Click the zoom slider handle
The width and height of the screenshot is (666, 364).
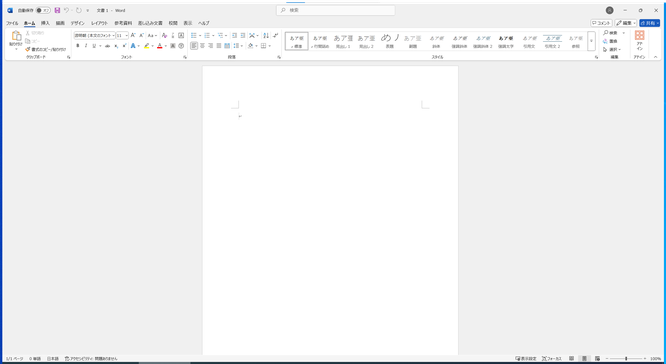(x=626, y=359)
